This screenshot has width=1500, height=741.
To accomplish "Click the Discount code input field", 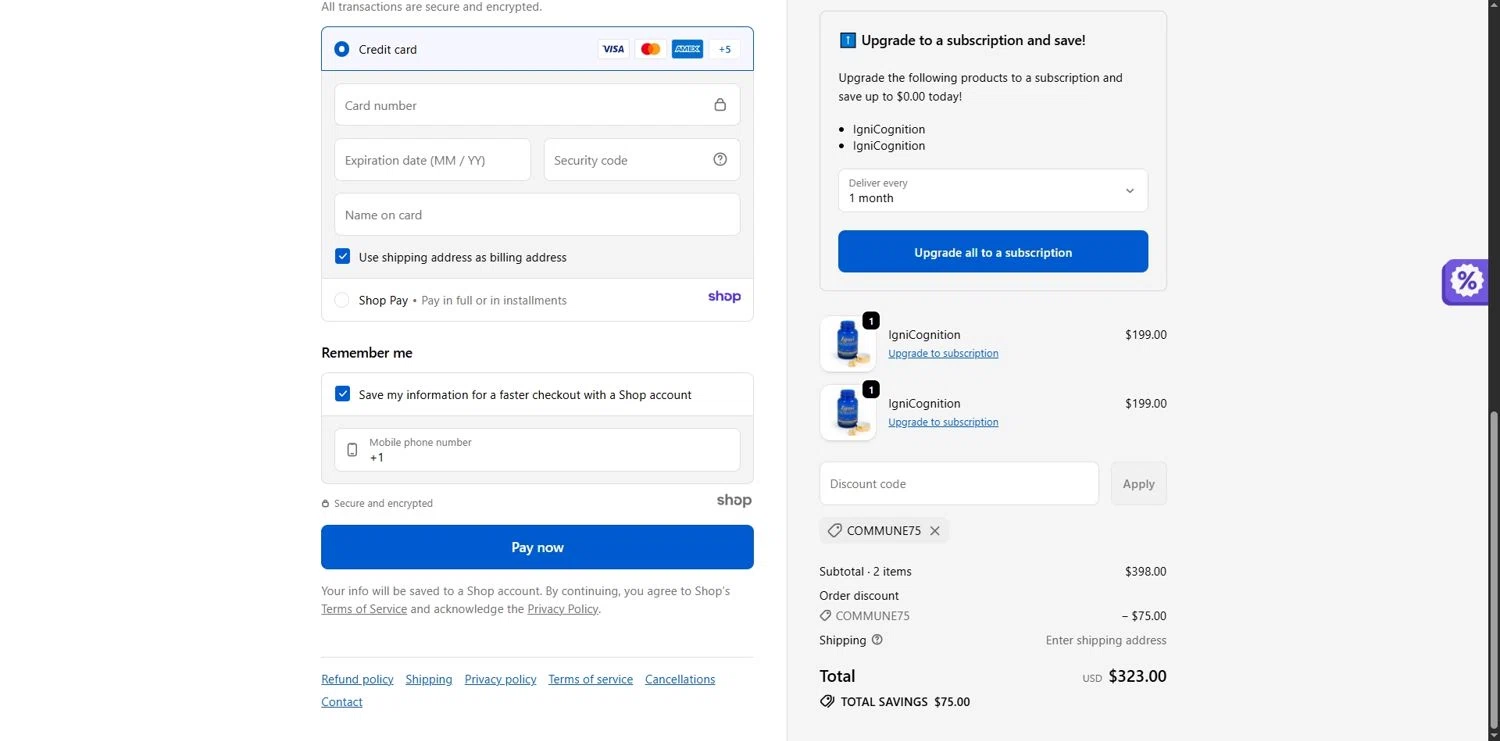I will click(x=958, y=484).
